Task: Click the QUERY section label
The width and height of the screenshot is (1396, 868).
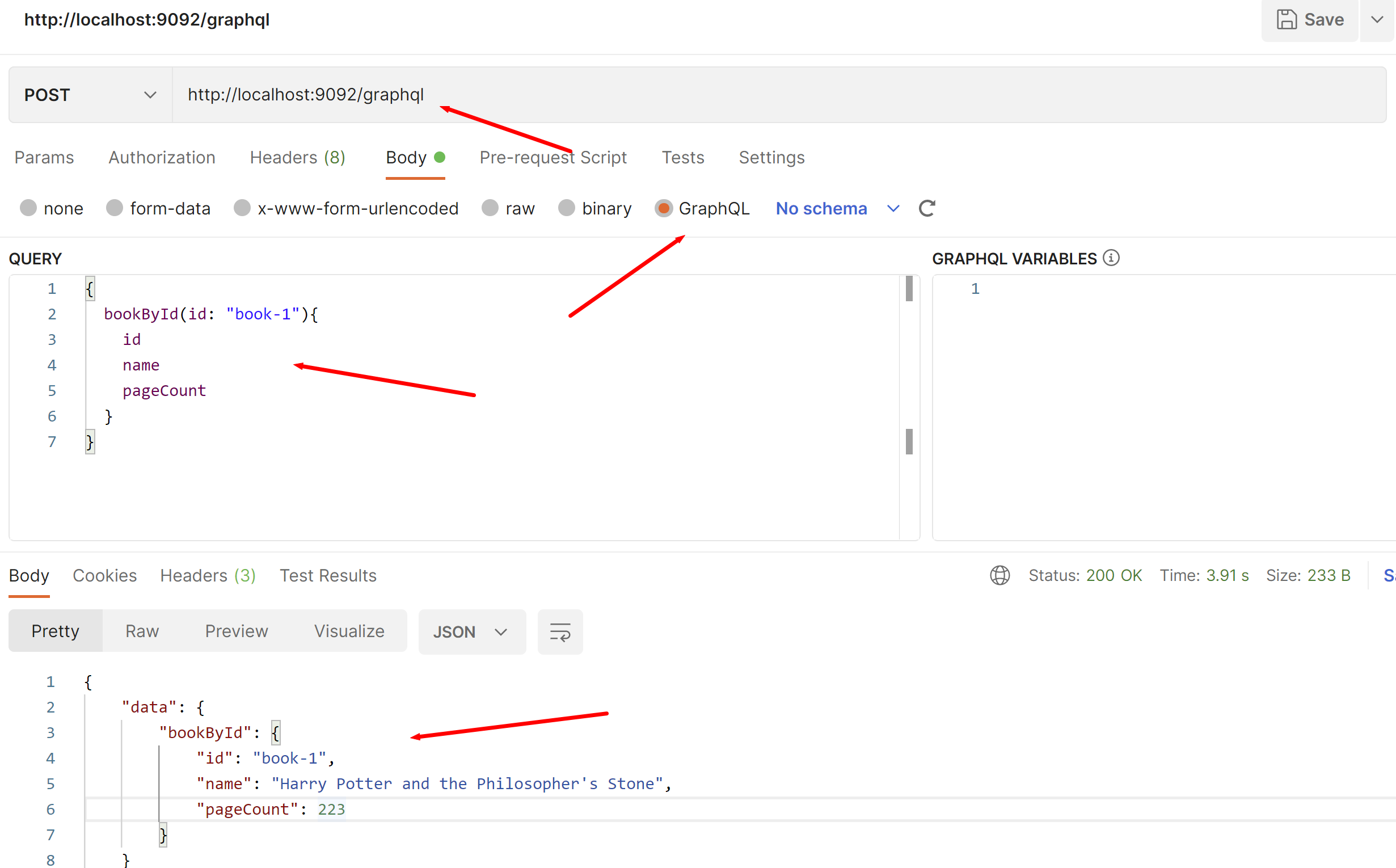Action: pos(35,259)
